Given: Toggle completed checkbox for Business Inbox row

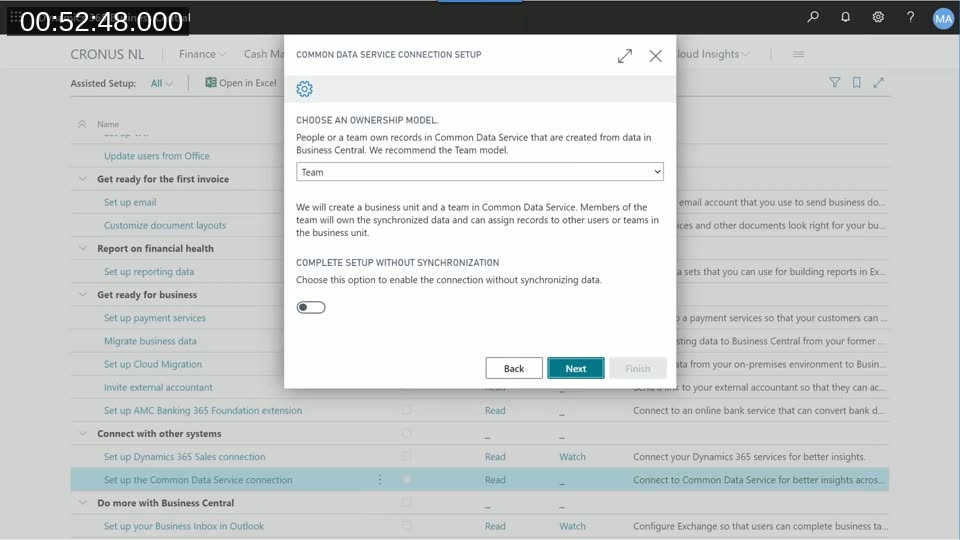Looking at the screenshot, I should tap(407, 526).
